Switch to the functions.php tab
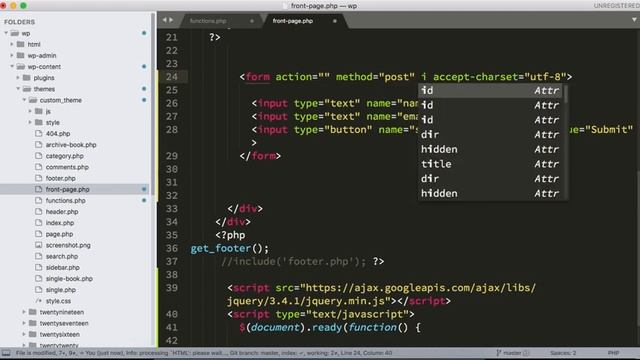The width and height of the screenshot is (640, 360). click(x=208, y=21)
